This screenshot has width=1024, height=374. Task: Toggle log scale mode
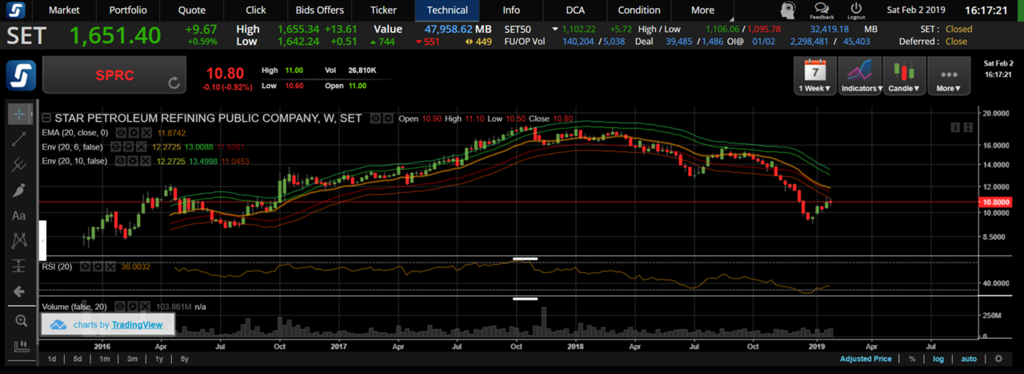938,359
